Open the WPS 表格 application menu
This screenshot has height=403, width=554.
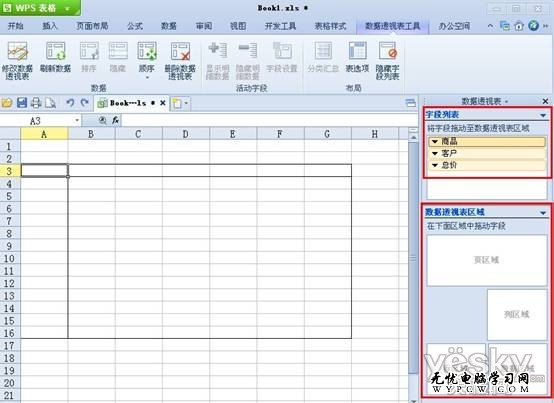pyautogui.click(x=40, y=8)
